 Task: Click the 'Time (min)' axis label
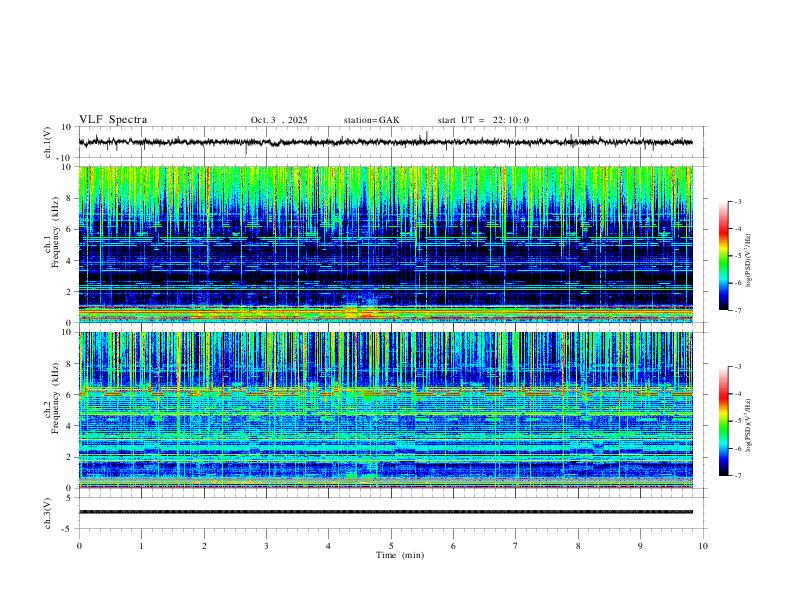coord(400,555)
